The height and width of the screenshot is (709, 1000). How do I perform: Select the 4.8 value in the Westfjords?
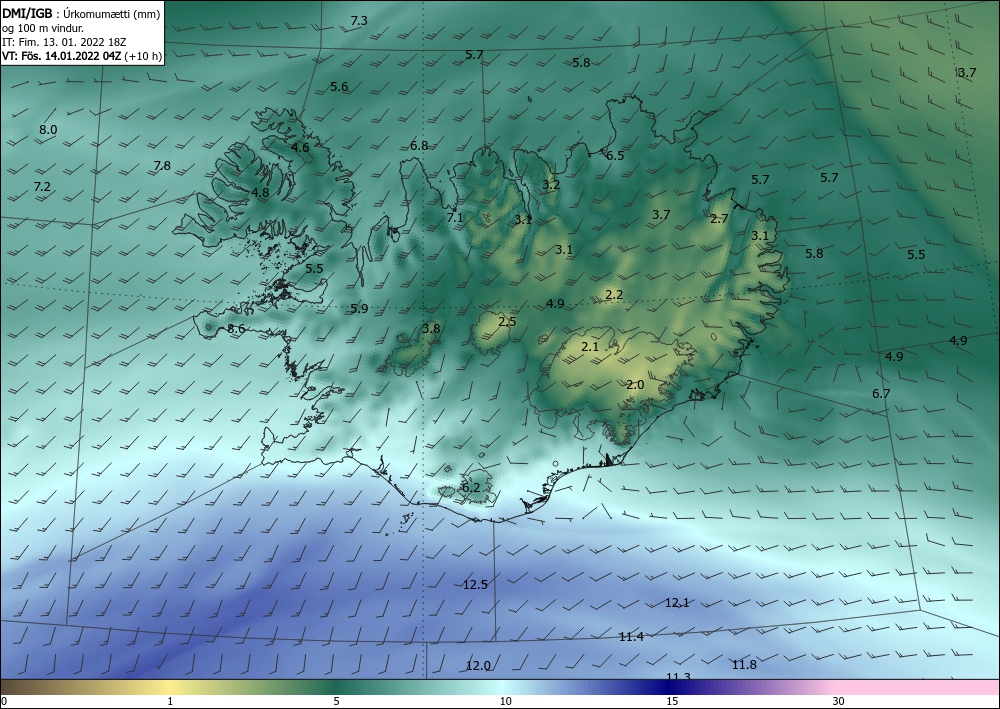260,193
